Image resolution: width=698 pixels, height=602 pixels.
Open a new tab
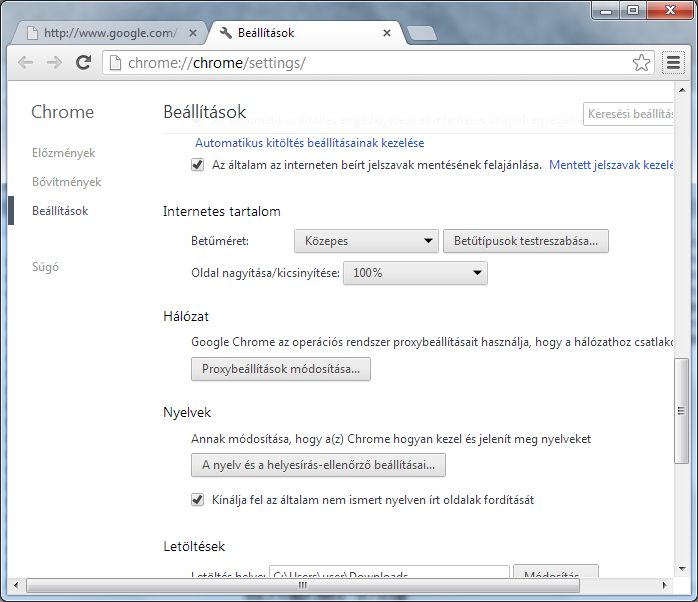click(x=422, y=33)
